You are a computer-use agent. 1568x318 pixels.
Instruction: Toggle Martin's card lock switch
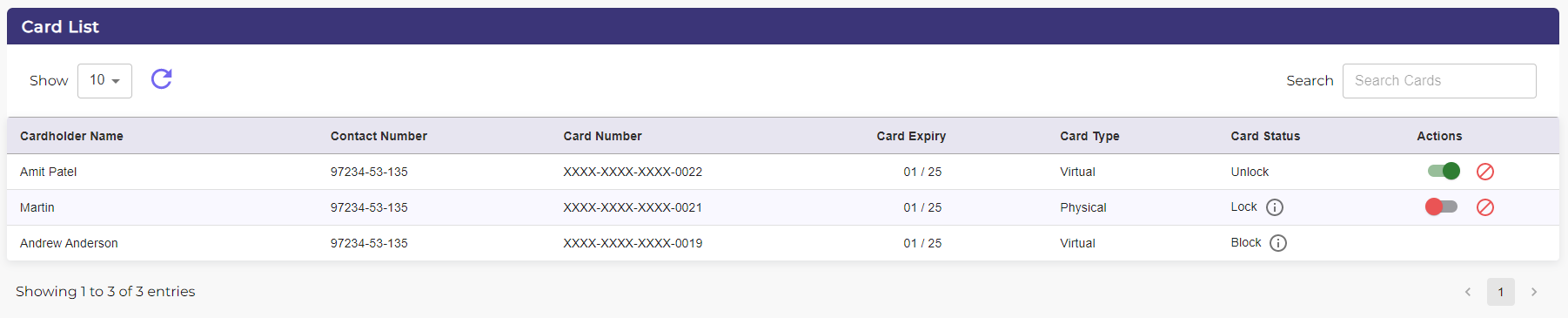1441,206
